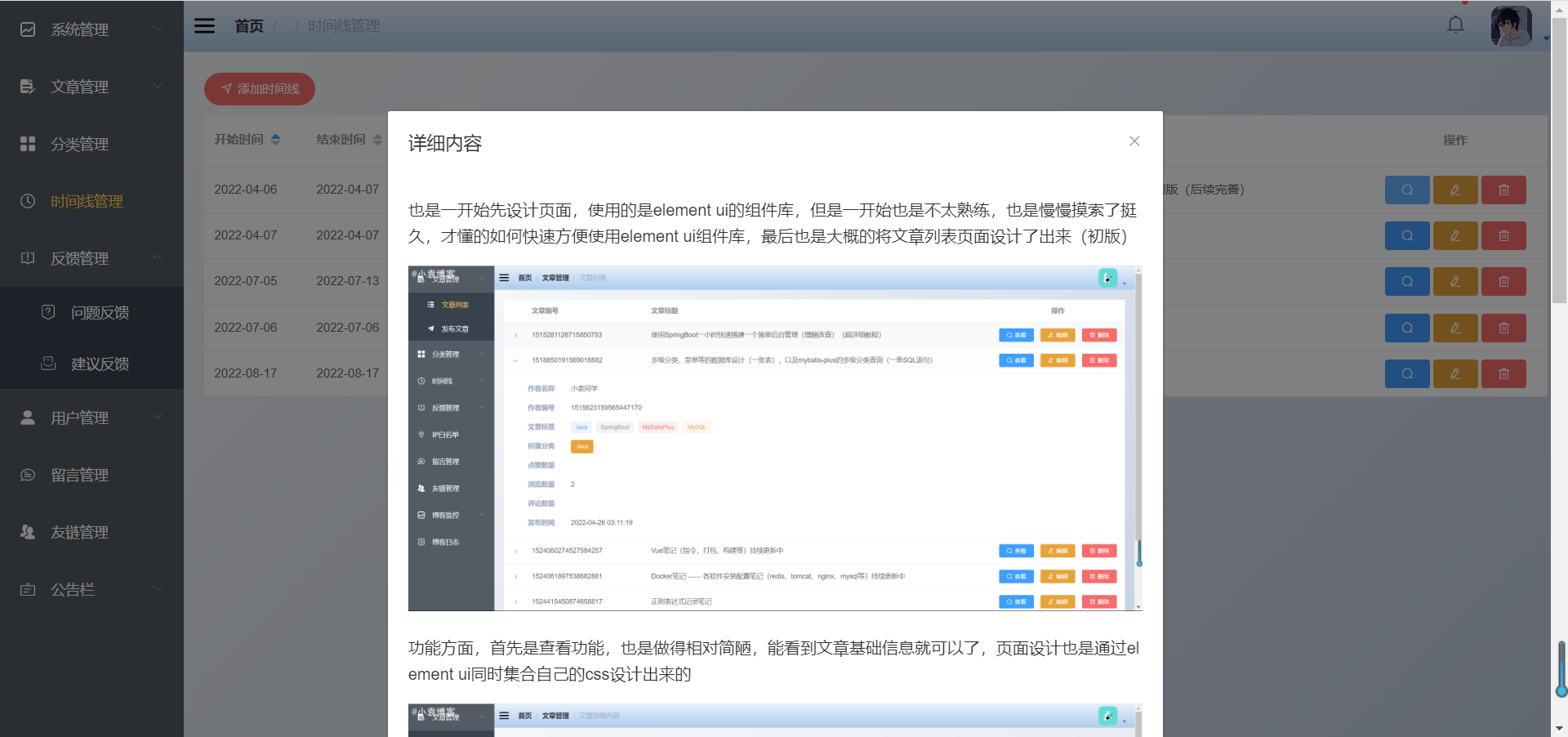
Task: Open the avatar dropdown arrow
Action: tap(1545, 38)
